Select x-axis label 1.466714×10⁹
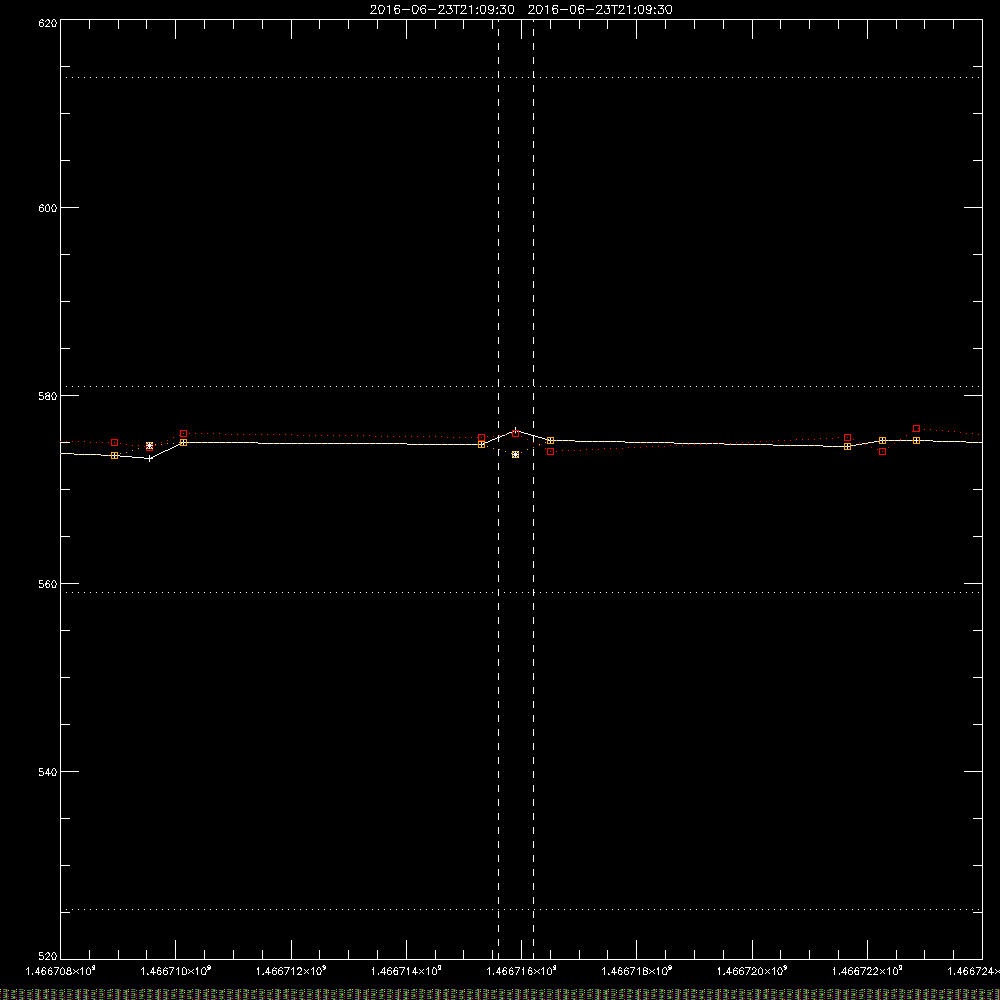 (x=406, y=971)
